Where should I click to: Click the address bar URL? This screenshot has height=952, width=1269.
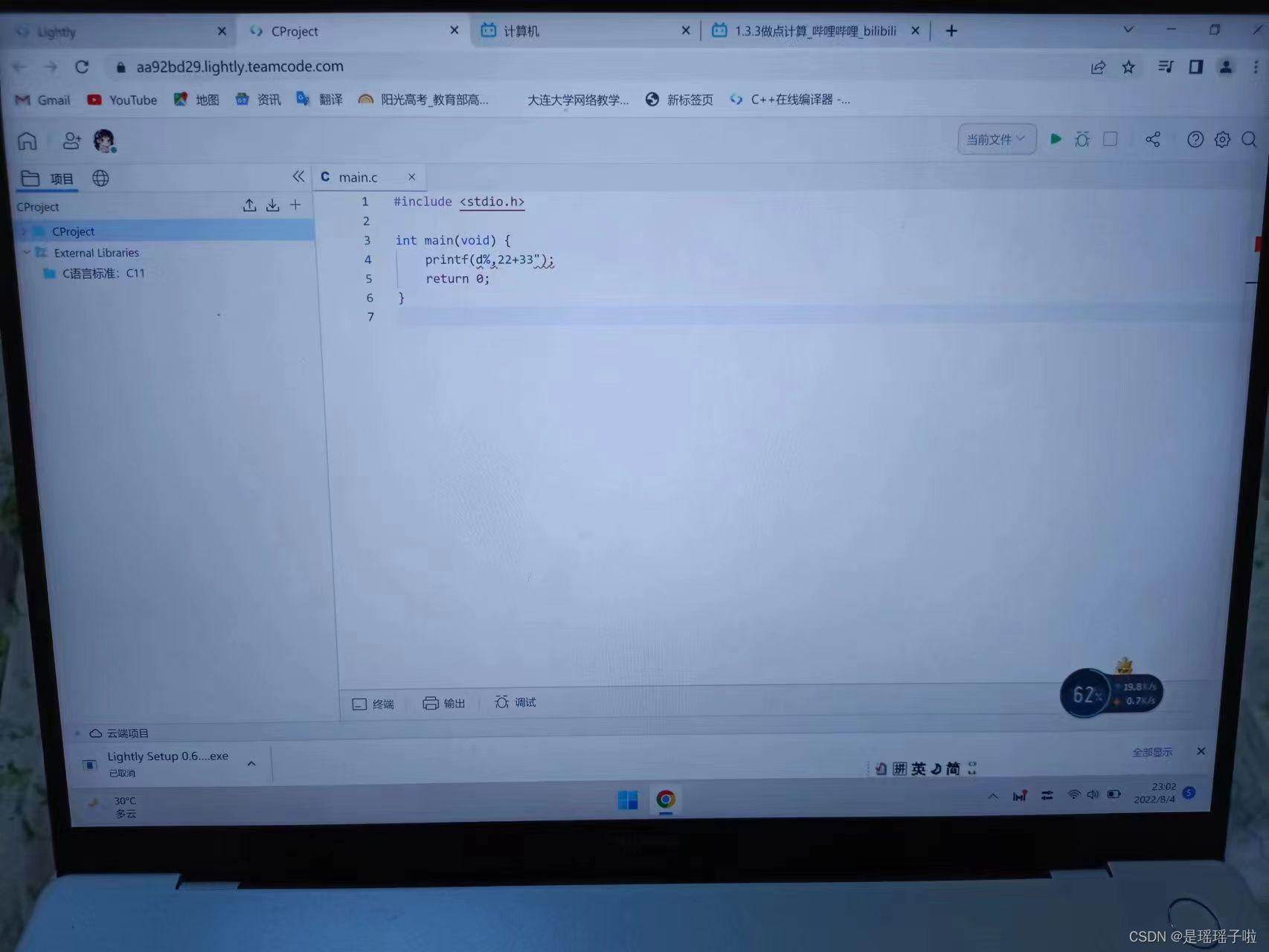(x=240, y=66)
